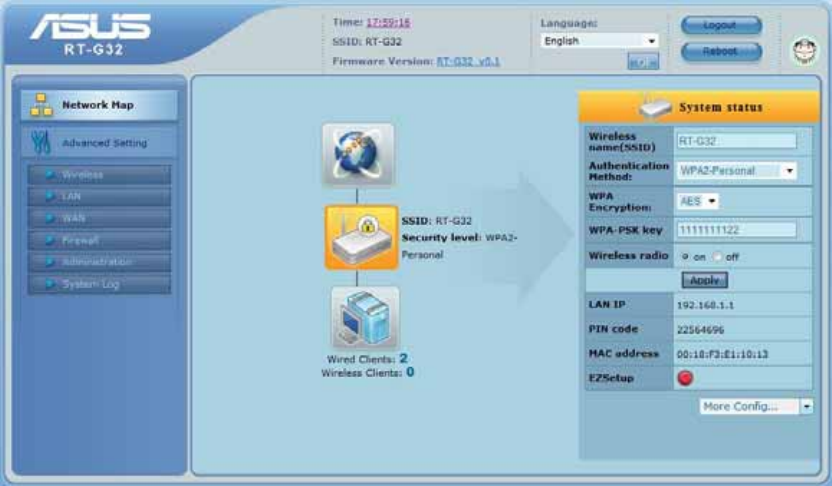Click the Reboot button
Image resolution: width=832 pixels, height=486 pixels.
click(x=721, y=51)
